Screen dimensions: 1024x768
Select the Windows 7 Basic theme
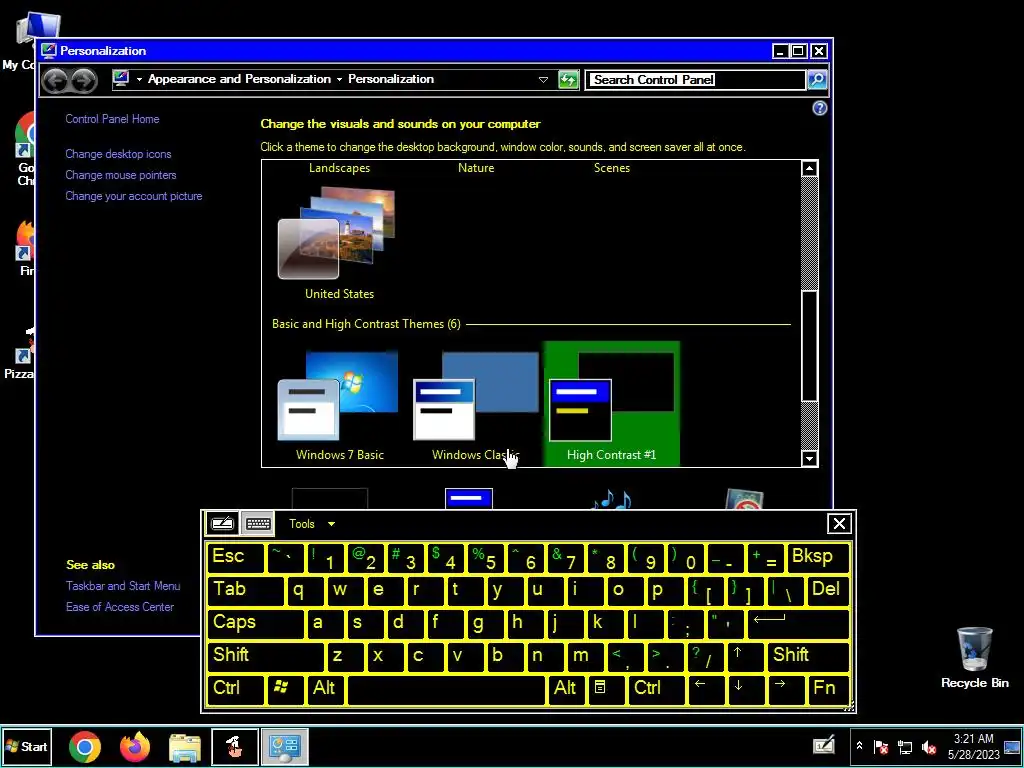(339, 405)
